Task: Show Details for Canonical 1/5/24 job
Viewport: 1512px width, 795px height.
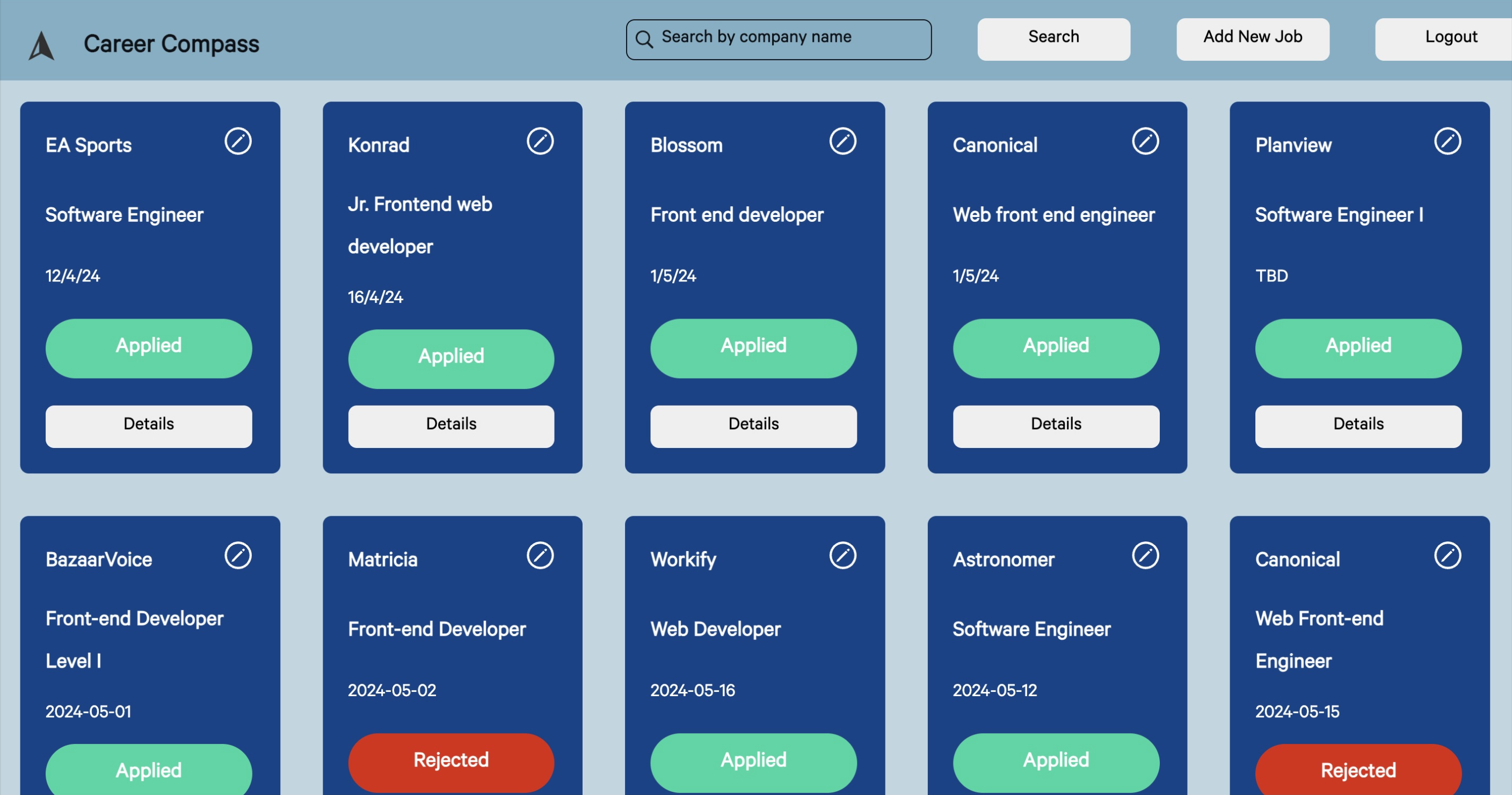Action: click(1056, 427)
